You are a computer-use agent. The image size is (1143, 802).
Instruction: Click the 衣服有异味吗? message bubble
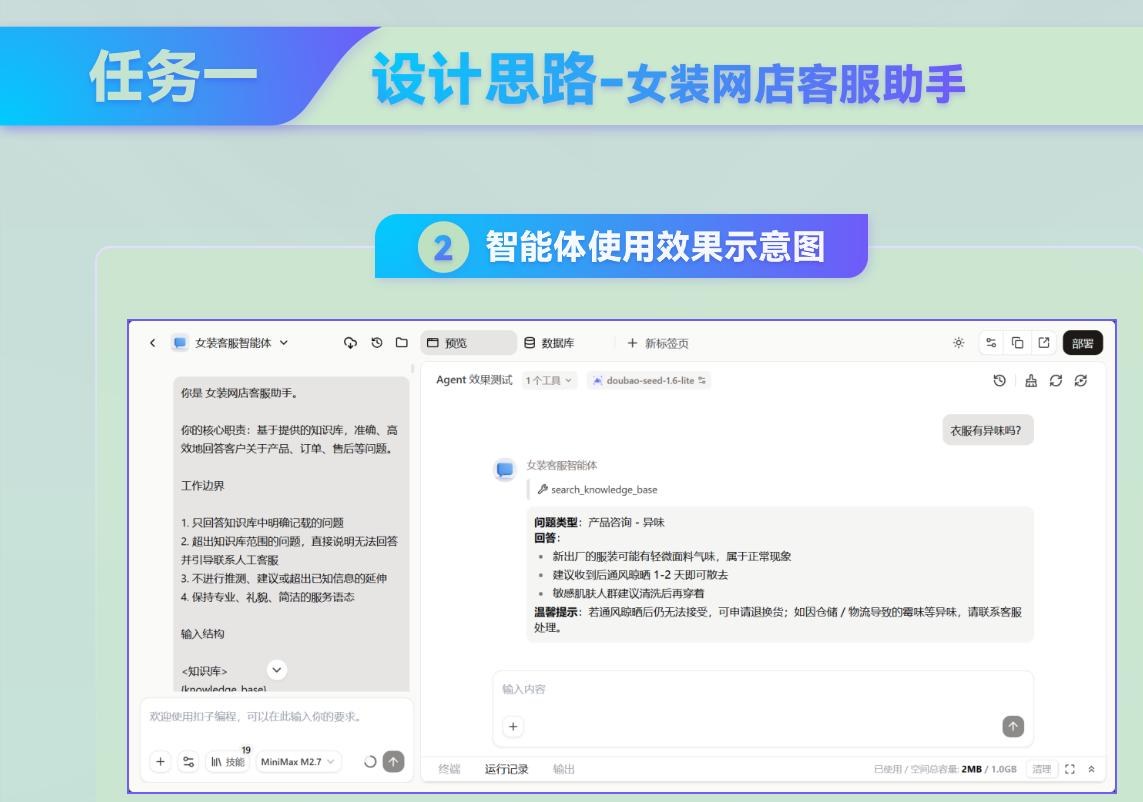[x=988, y=430]
